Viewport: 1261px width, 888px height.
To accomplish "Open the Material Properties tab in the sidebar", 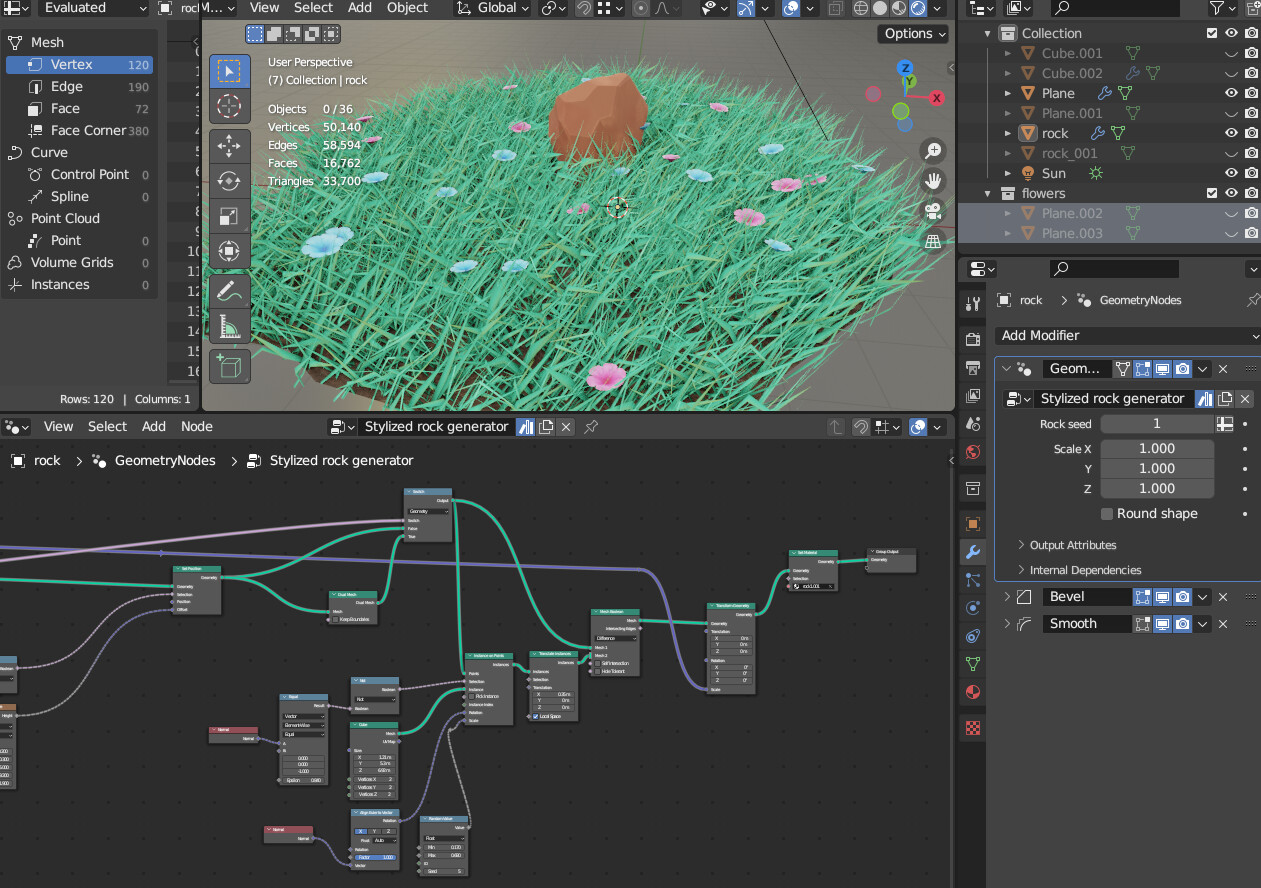I will pyautogui.click(x=971, y=692).
